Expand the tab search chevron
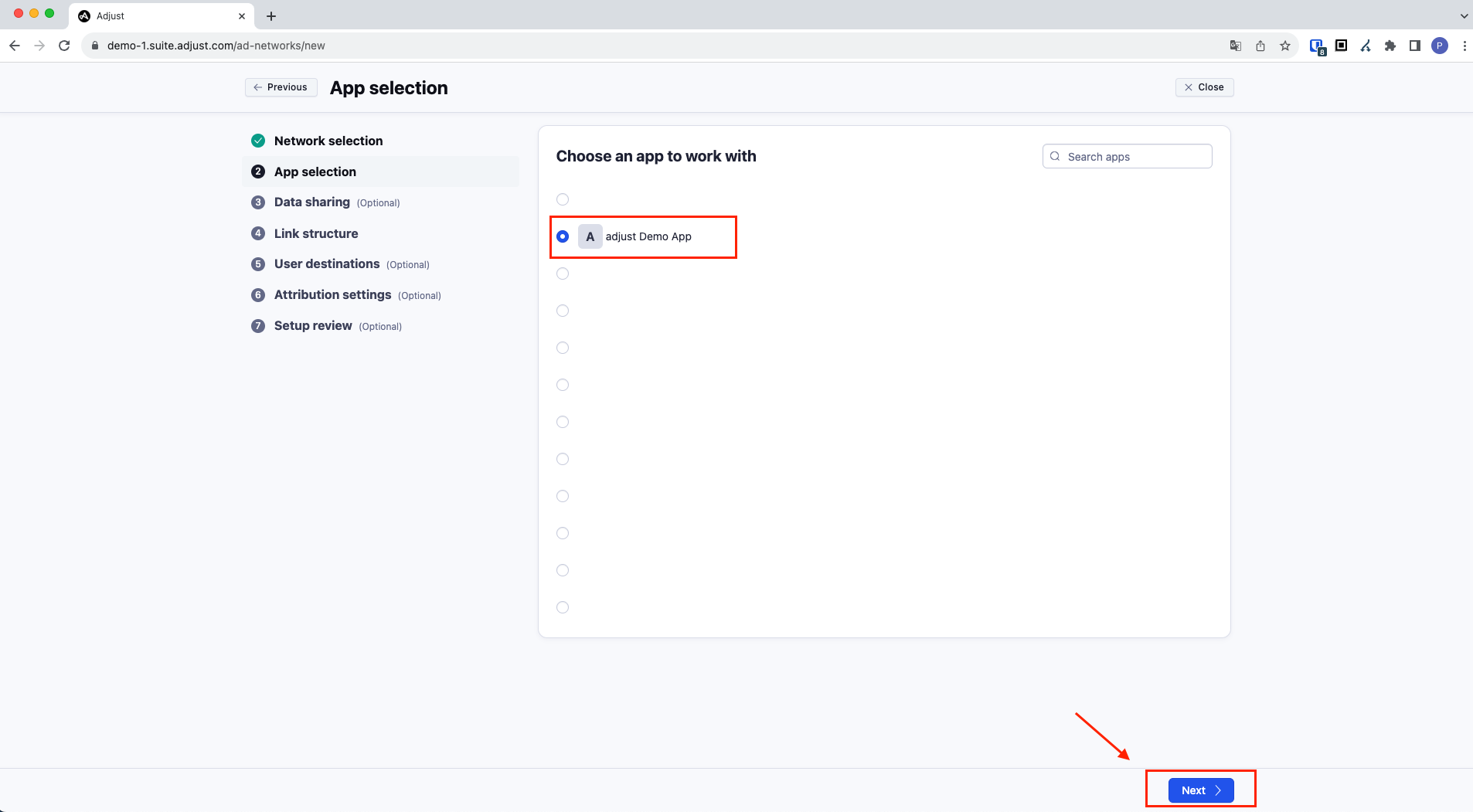This screenshot has width=1473, height=812. (x=1464, y=15)
